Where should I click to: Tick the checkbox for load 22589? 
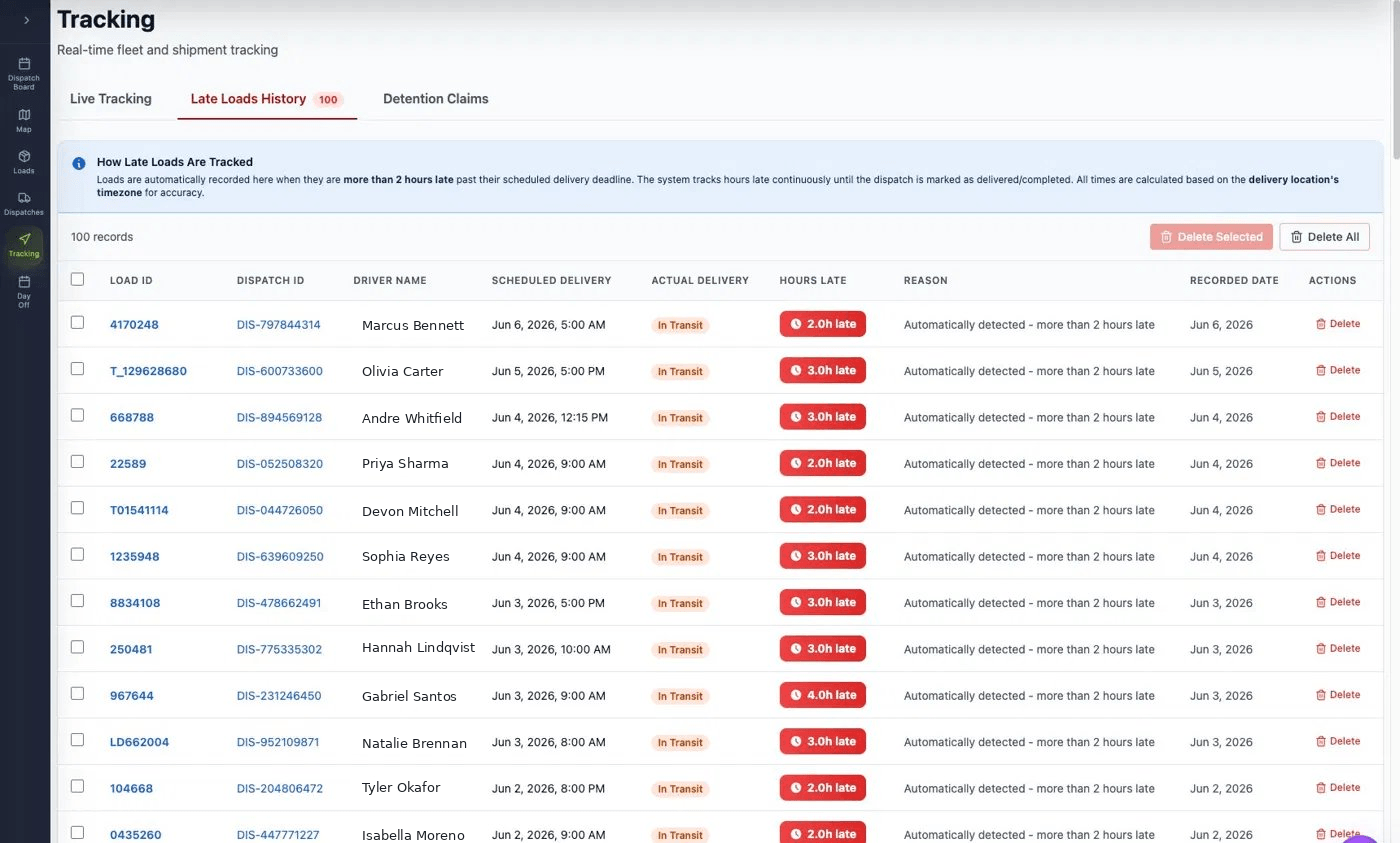click(x=78, y=462)
